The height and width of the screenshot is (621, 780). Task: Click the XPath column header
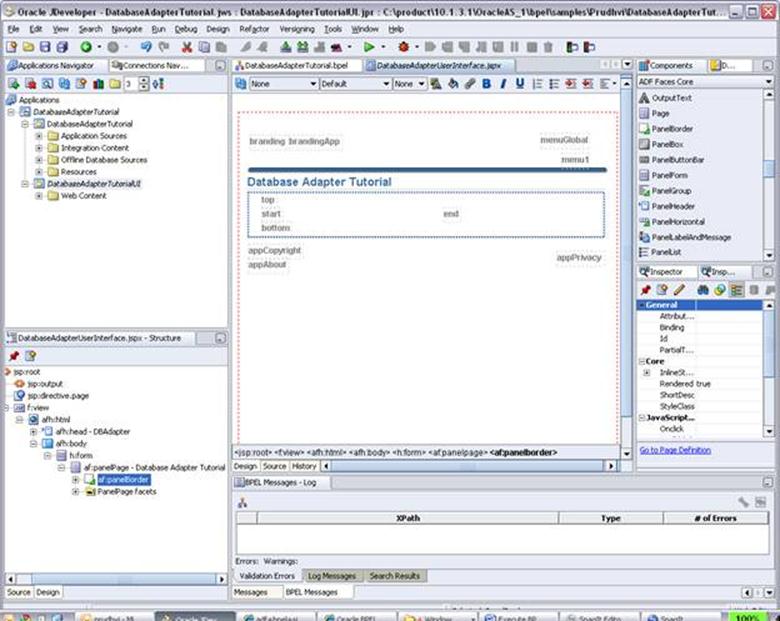(x=408, y=518)
